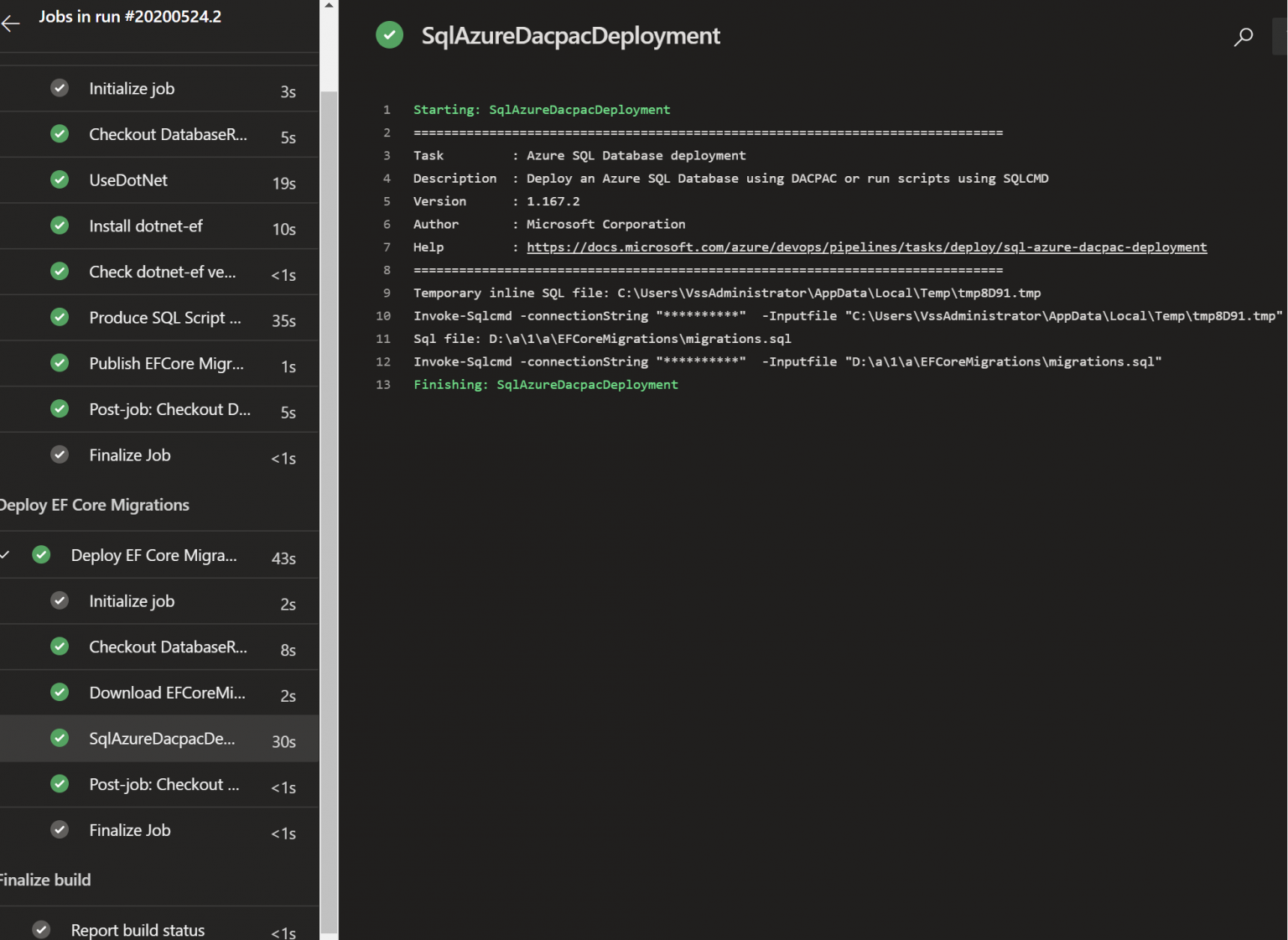Click the grey check icon of Report build status
The width and height of the screenshot is (1288, 940).
[41, 929]
